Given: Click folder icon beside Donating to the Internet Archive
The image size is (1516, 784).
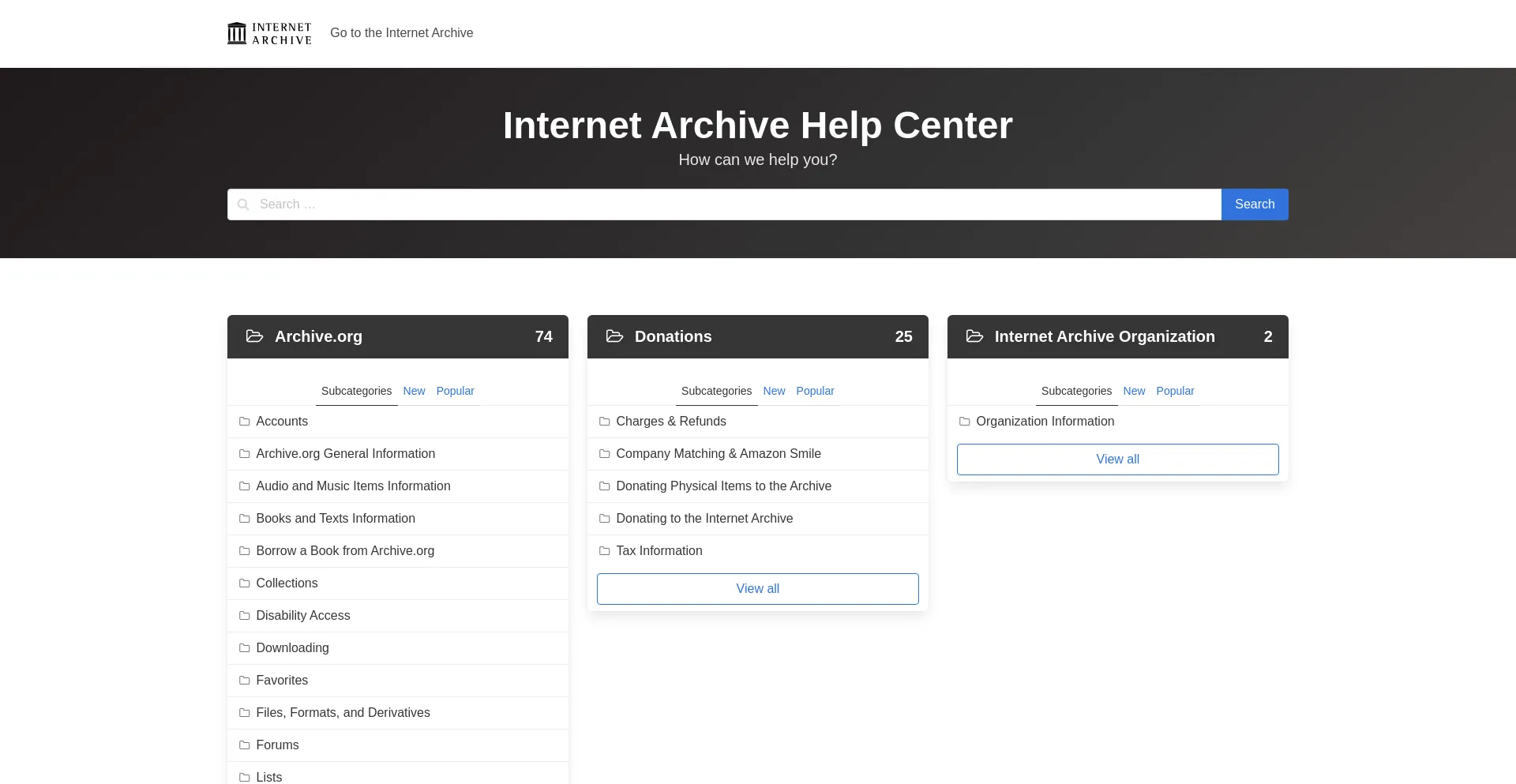Looking at the screenshot, I should (x=605, y=519).
